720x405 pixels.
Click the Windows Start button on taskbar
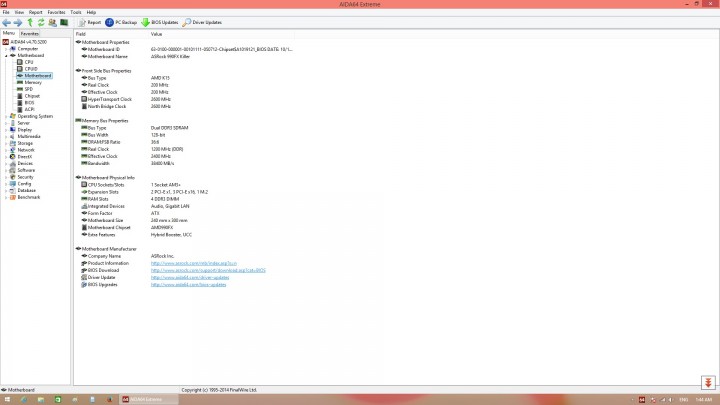pos(7,399)
